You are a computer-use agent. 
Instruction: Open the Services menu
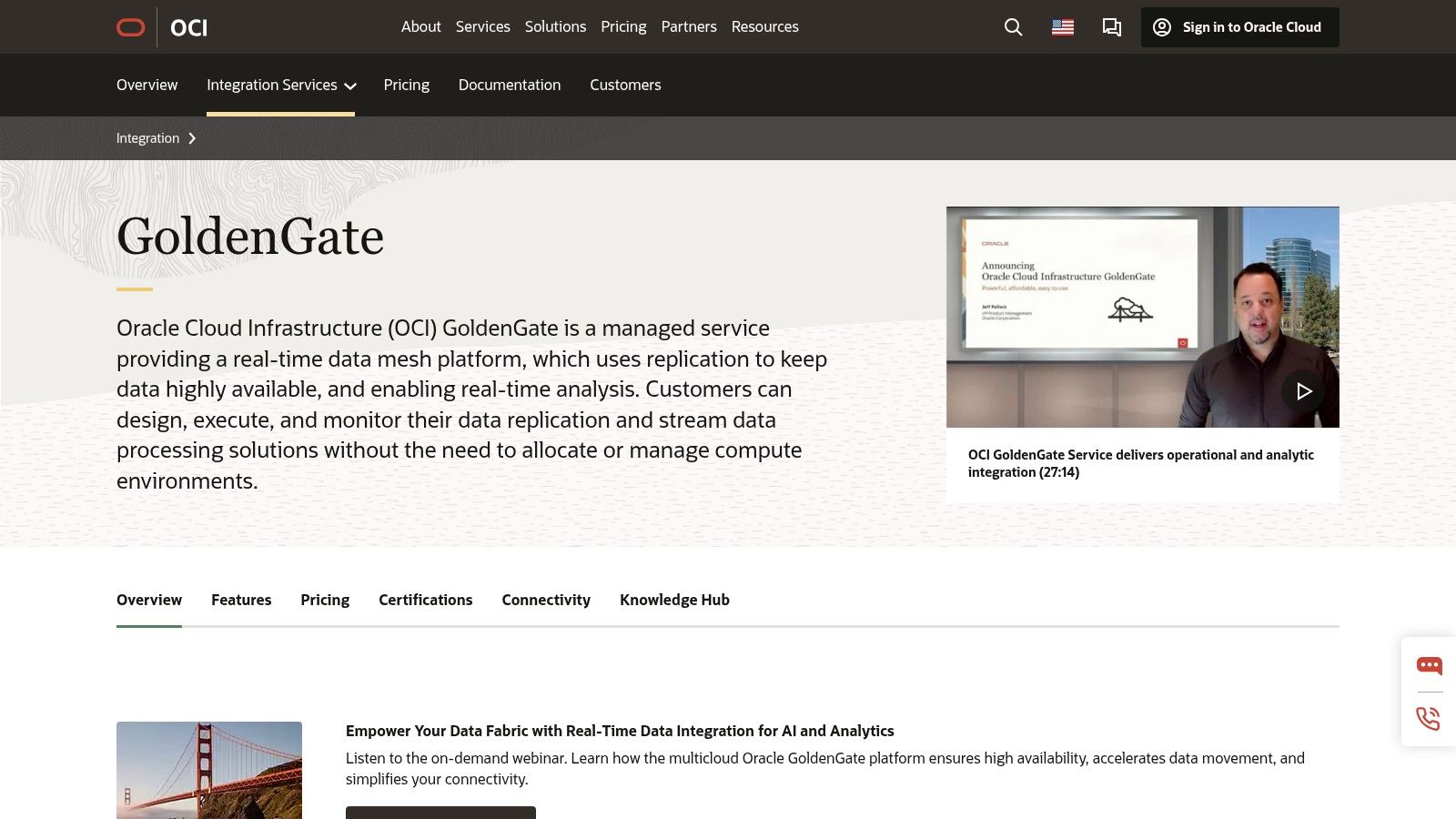coord(482,27)
